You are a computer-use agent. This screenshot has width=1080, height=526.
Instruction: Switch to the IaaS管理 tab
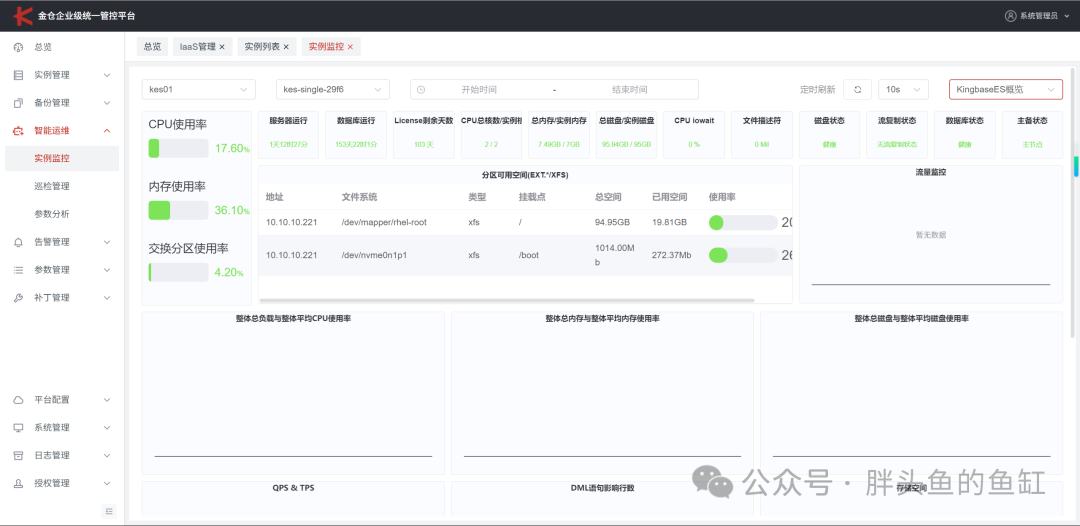(x=202, y=47)
